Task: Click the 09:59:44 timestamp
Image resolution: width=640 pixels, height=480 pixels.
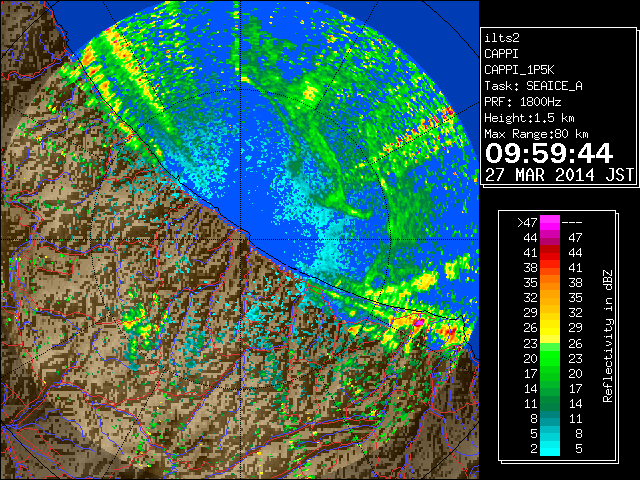Action: [549, 153]
